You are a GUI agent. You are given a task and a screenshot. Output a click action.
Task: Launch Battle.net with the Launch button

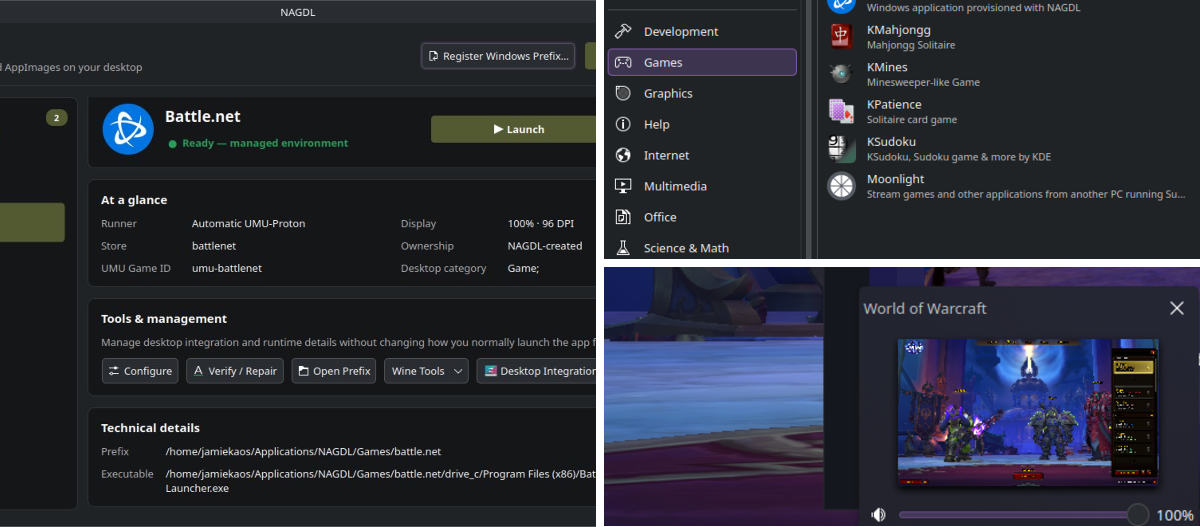(514, 129)
